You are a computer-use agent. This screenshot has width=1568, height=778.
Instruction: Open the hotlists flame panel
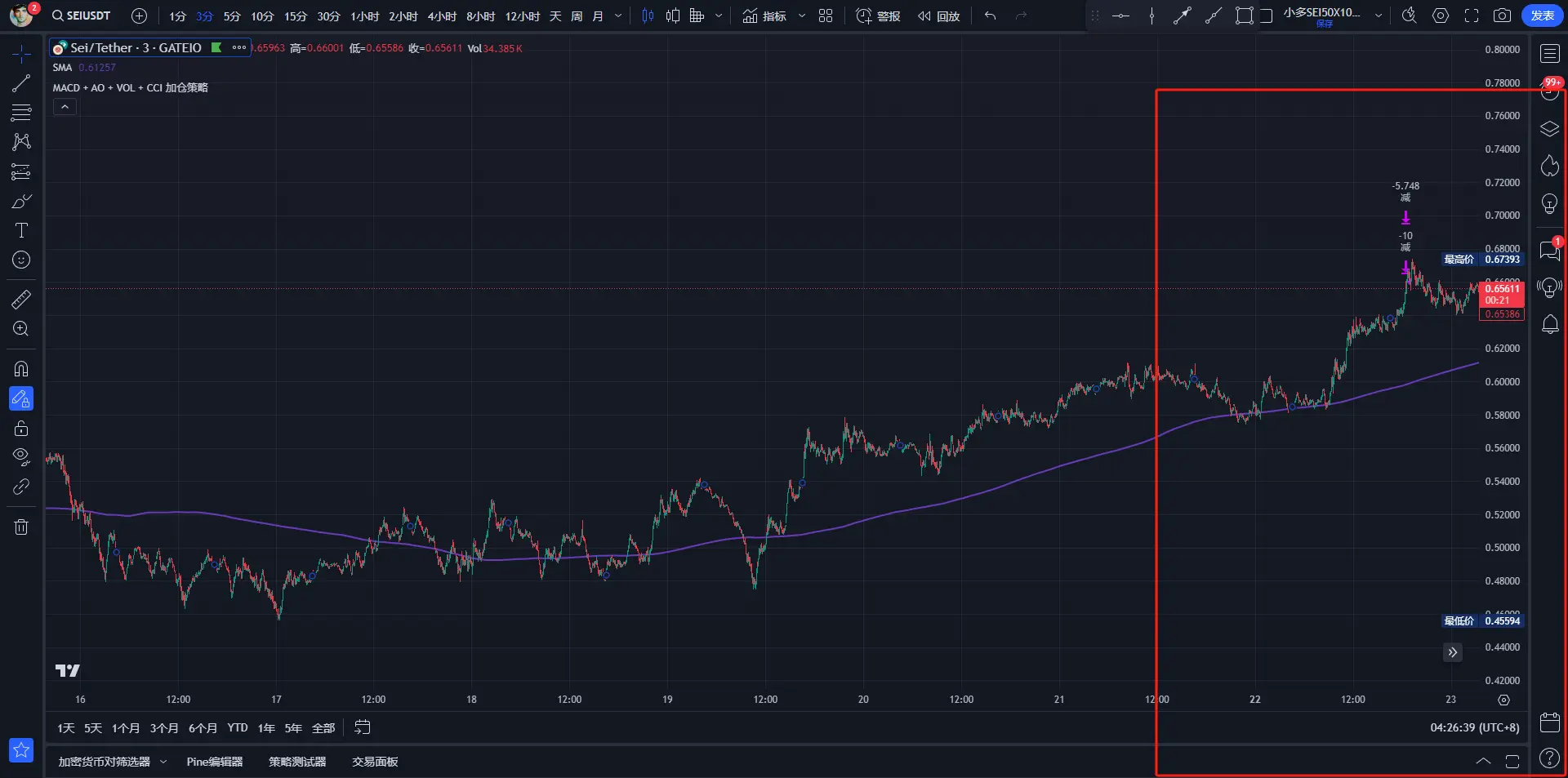(x=1549, y=166)
